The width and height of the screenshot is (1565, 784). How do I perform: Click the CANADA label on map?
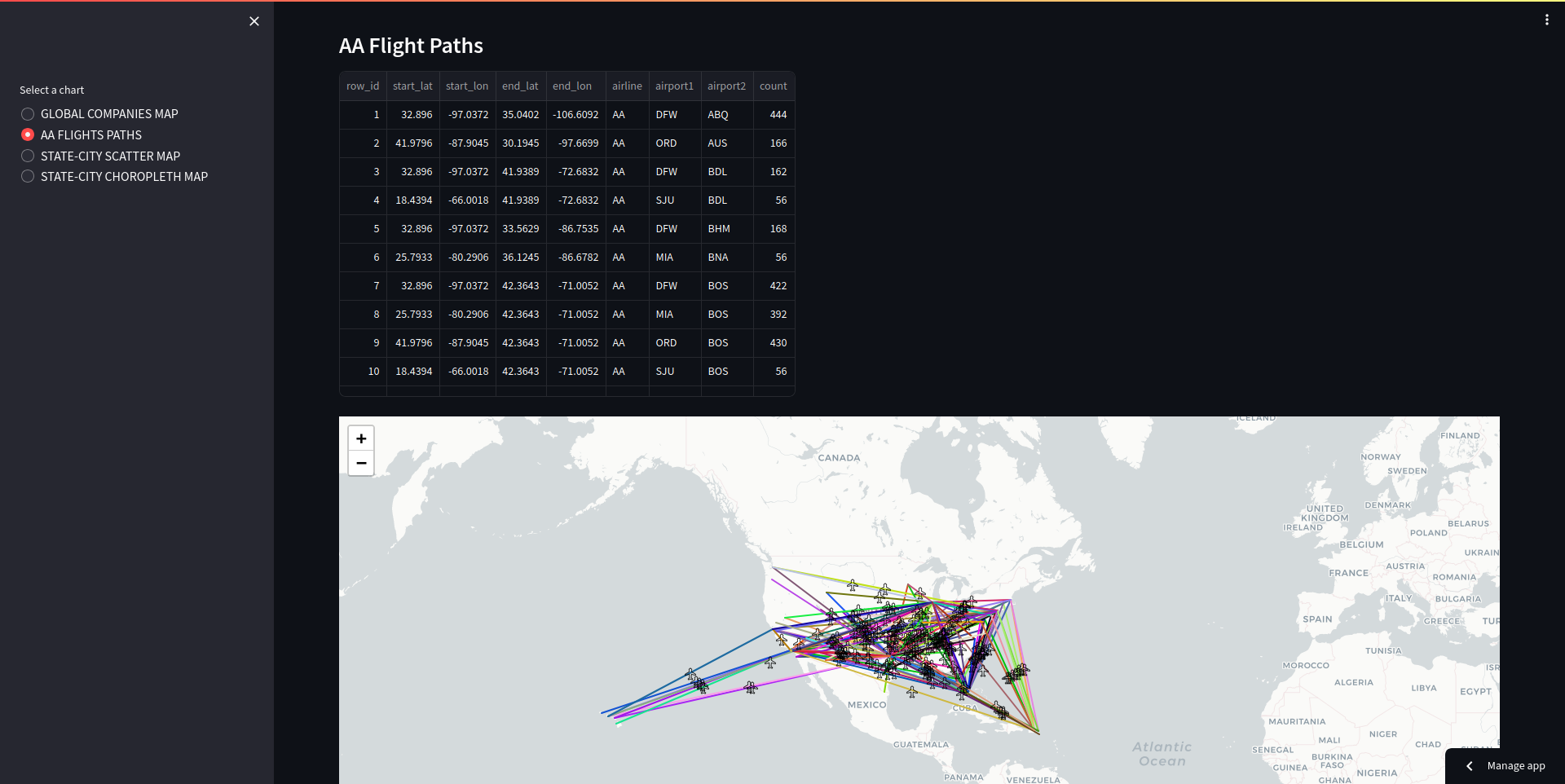pos(839,458)
